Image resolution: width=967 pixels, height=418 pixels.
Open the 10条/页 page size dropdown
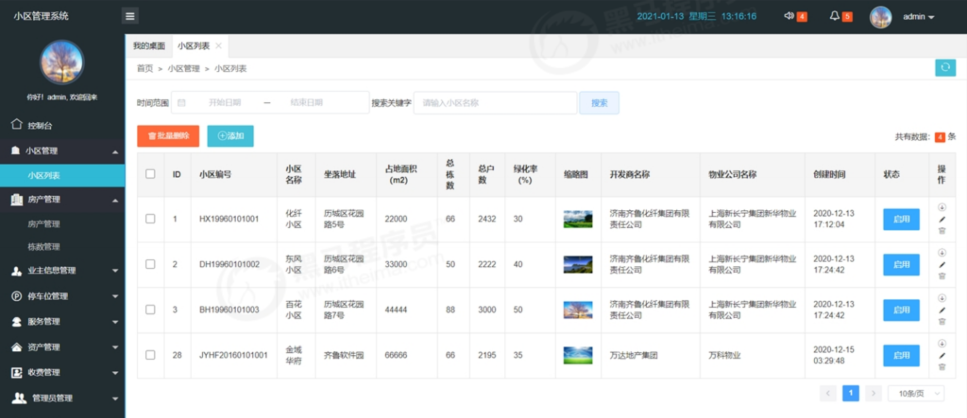click(916, 393)
